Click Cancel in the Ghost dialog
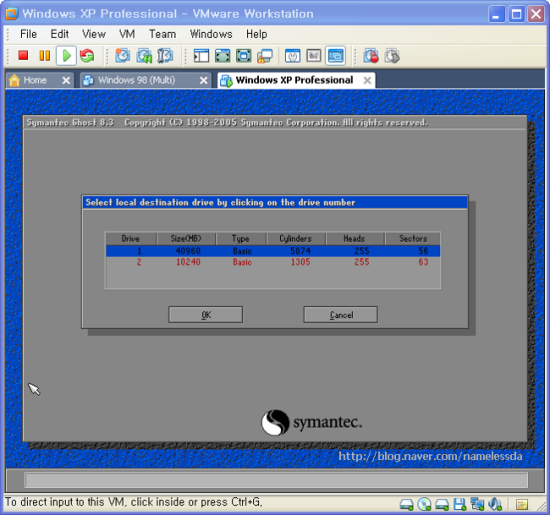This screenshot has width=550, height=515. click(x=341, y=315)
